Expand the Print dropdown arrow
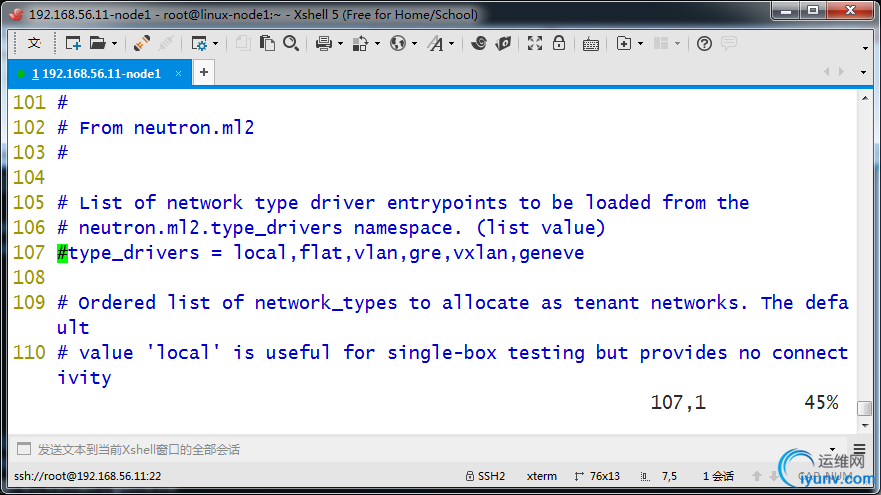 [340, 43]
